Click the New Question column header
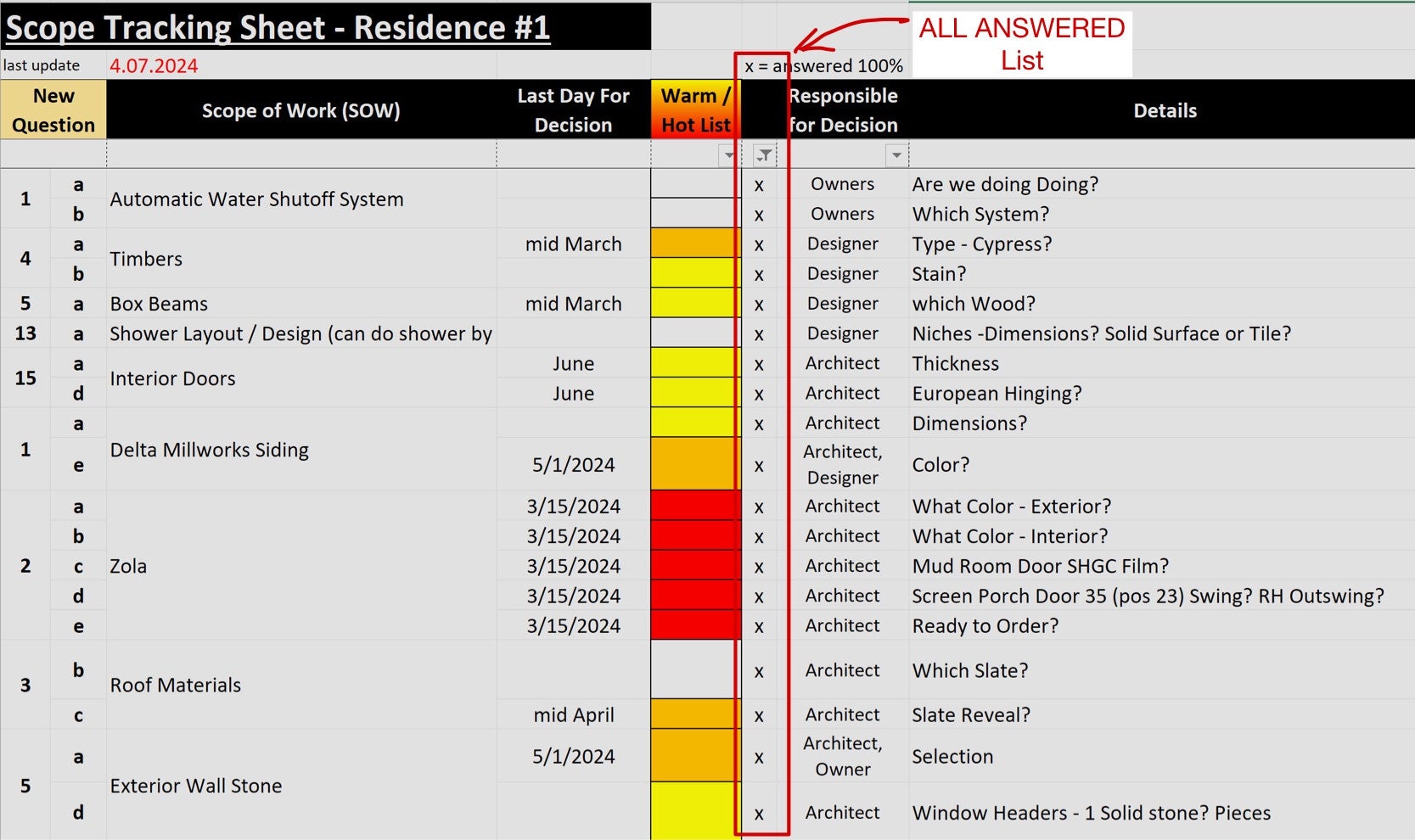Screen dimensions: 1415x840 pos(53,109)
